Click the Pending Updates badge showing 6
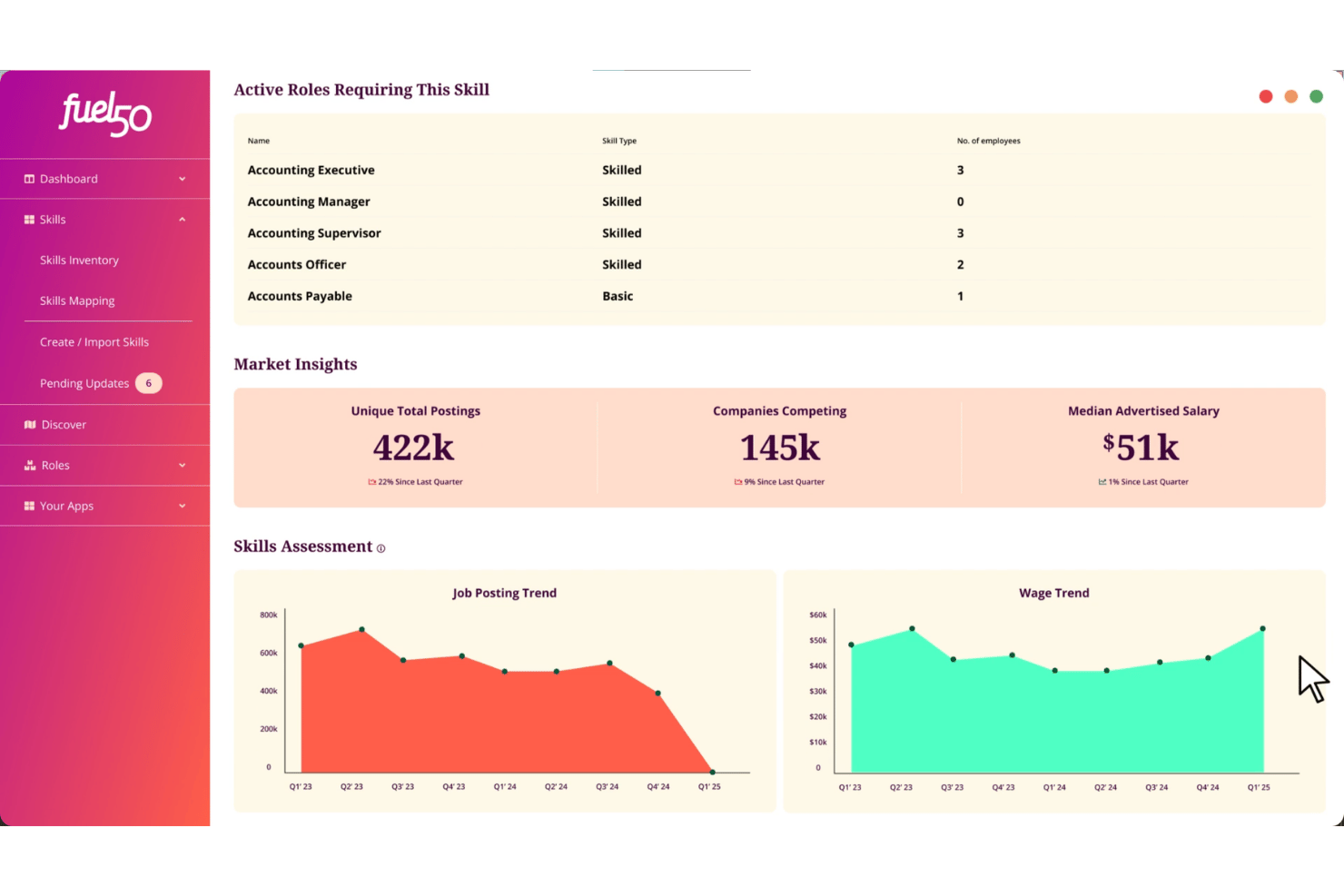The height and width of the screenshot is (896, 1344). pyautogui.click(x=149, y=383)
